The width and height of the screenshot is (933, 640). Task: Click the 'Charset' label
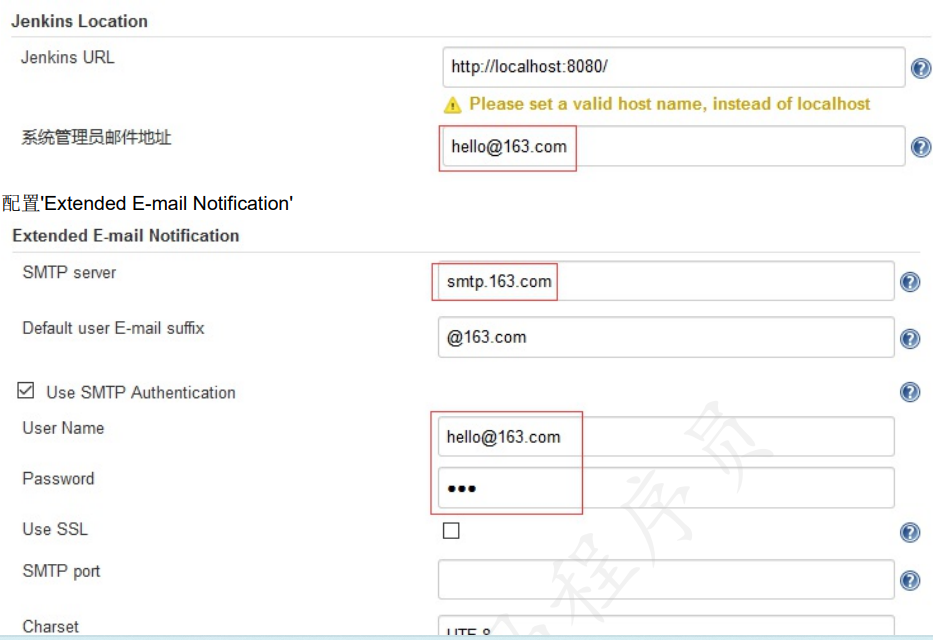pyautogui.click(x=51, y=627)
